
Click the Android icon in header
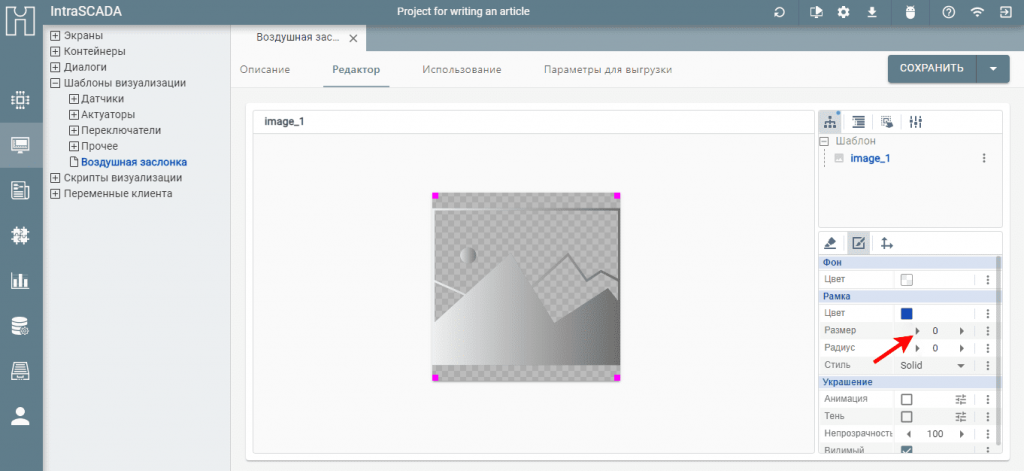click(x=911, y=12)
